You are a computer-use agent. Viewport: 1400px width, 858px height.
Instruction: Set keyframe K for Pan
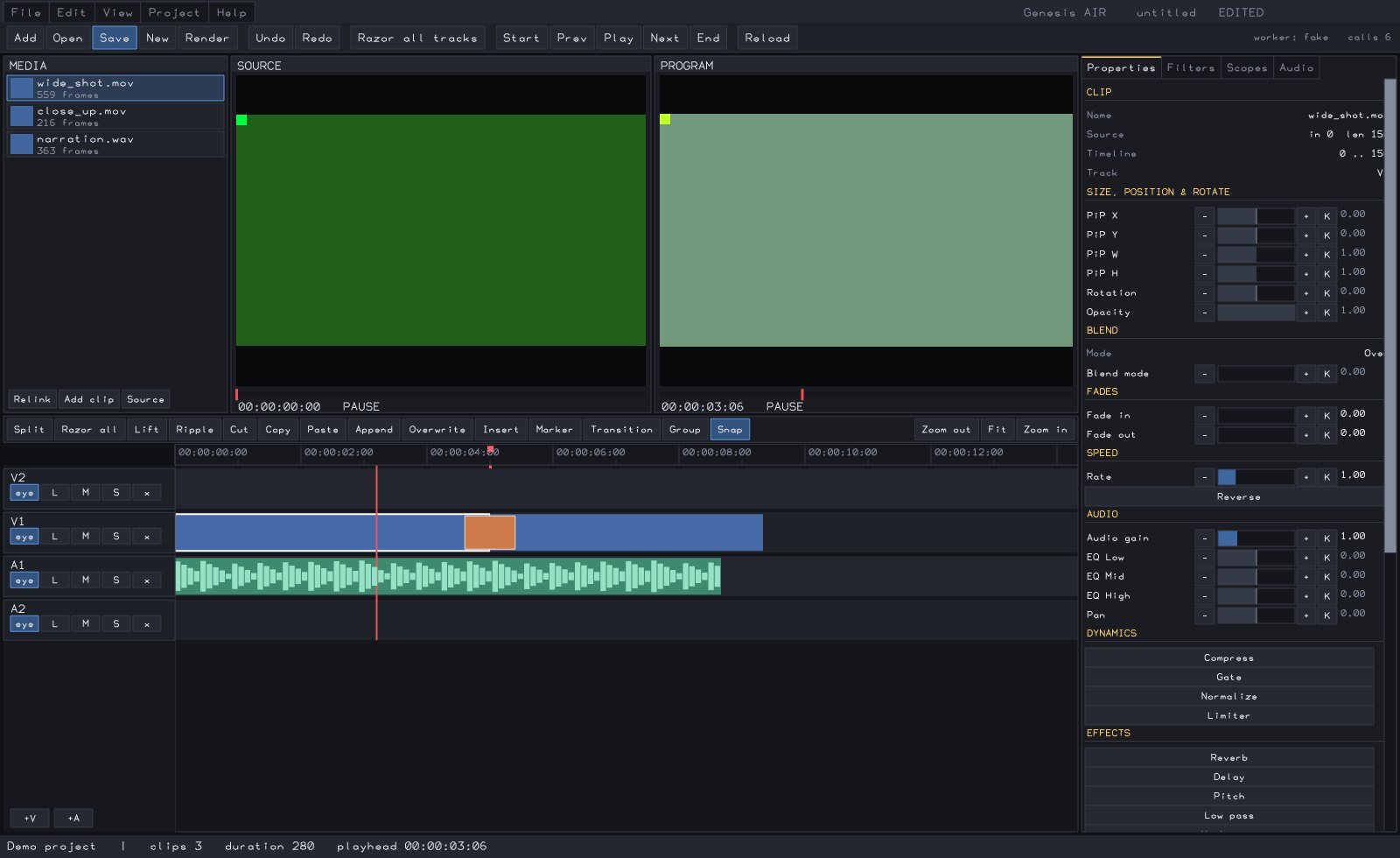coord(1327,615)
